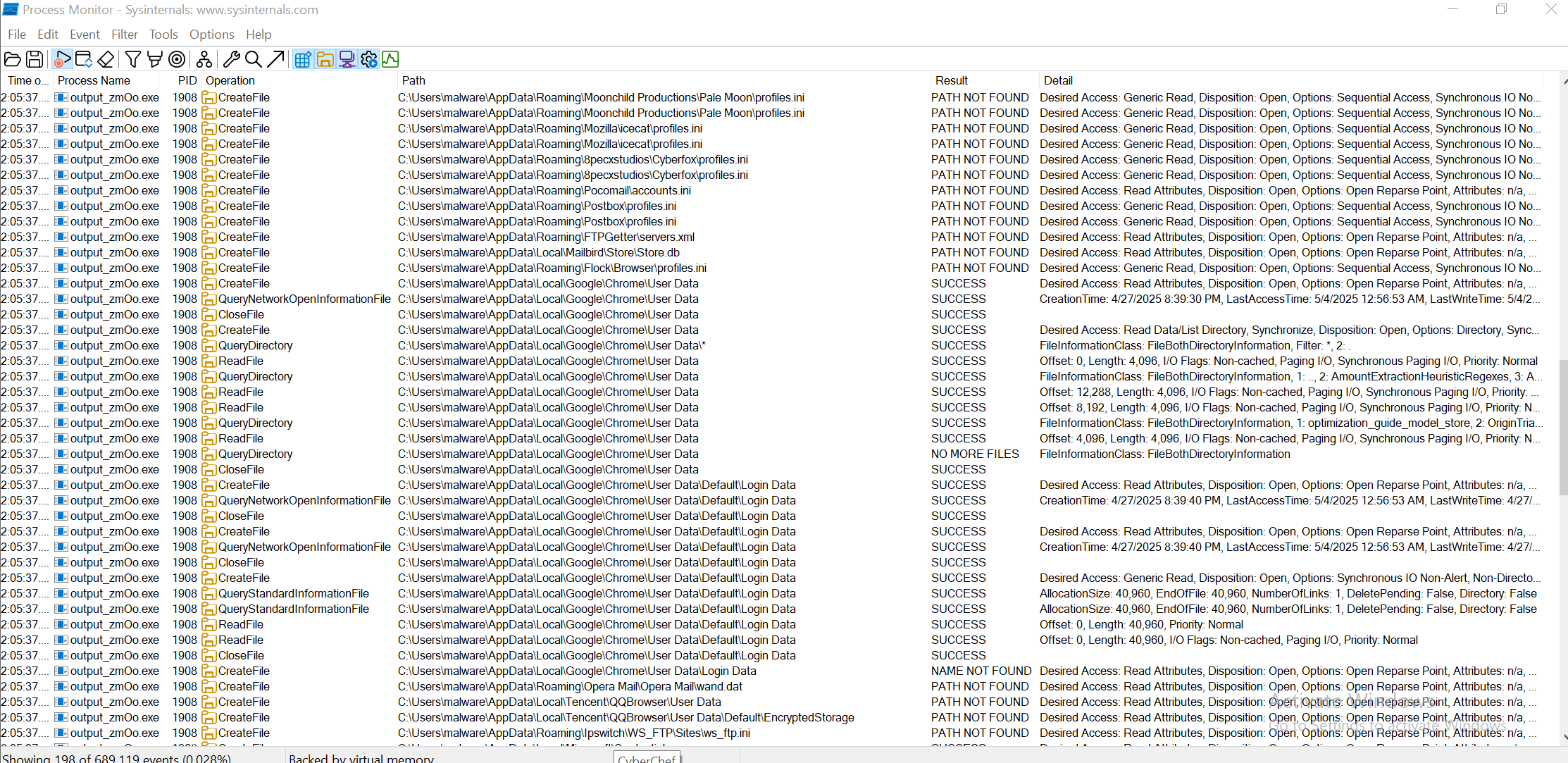Sort by the Path column header
The width and height of the screenshot is (1568, 763).
664,80
